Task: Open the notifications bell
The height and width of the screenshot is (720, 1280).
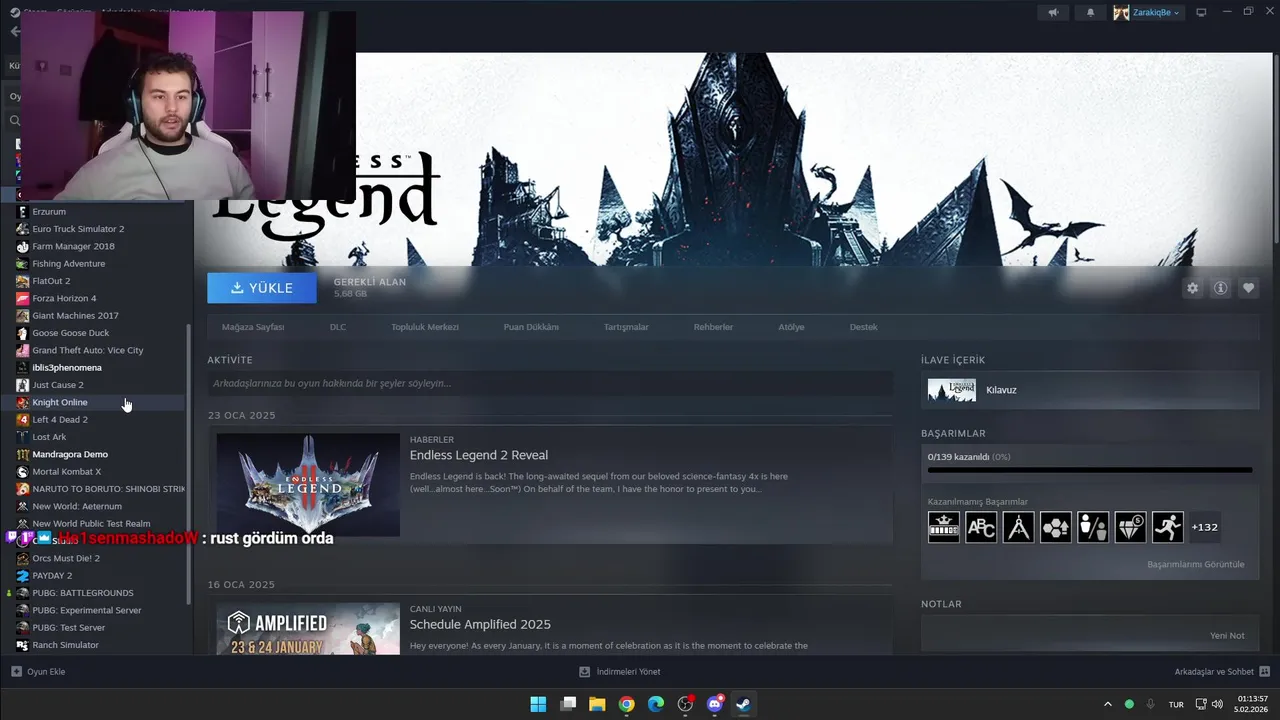Action: click(x=1090, y=12)
